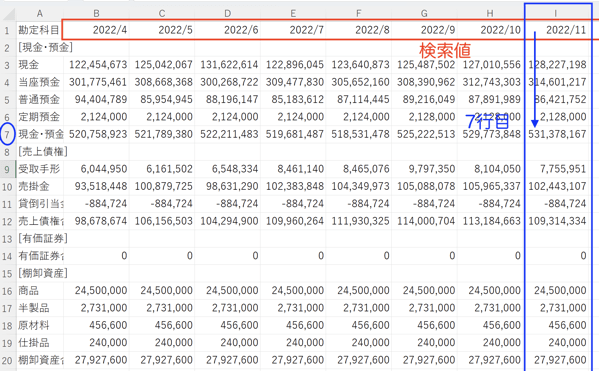Click cell value 100,879,725

(x=162, y=186)
